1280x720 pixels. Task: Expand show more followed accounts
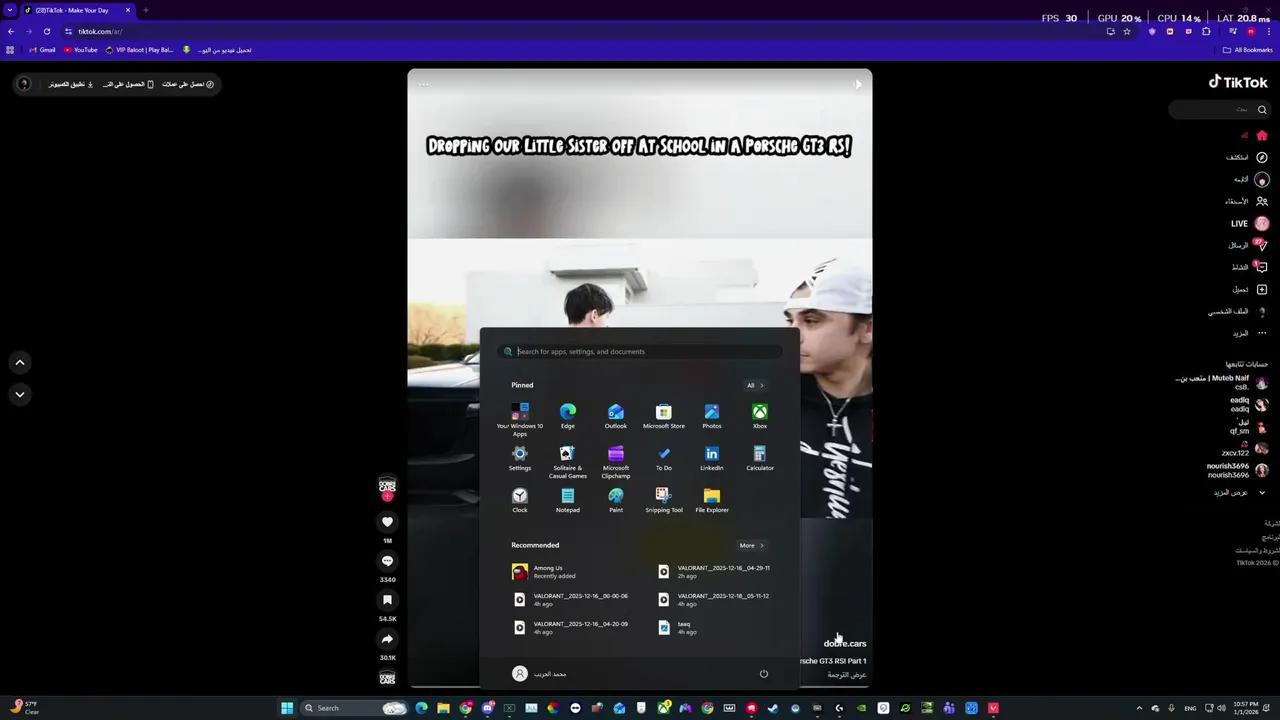point(1237,492)
